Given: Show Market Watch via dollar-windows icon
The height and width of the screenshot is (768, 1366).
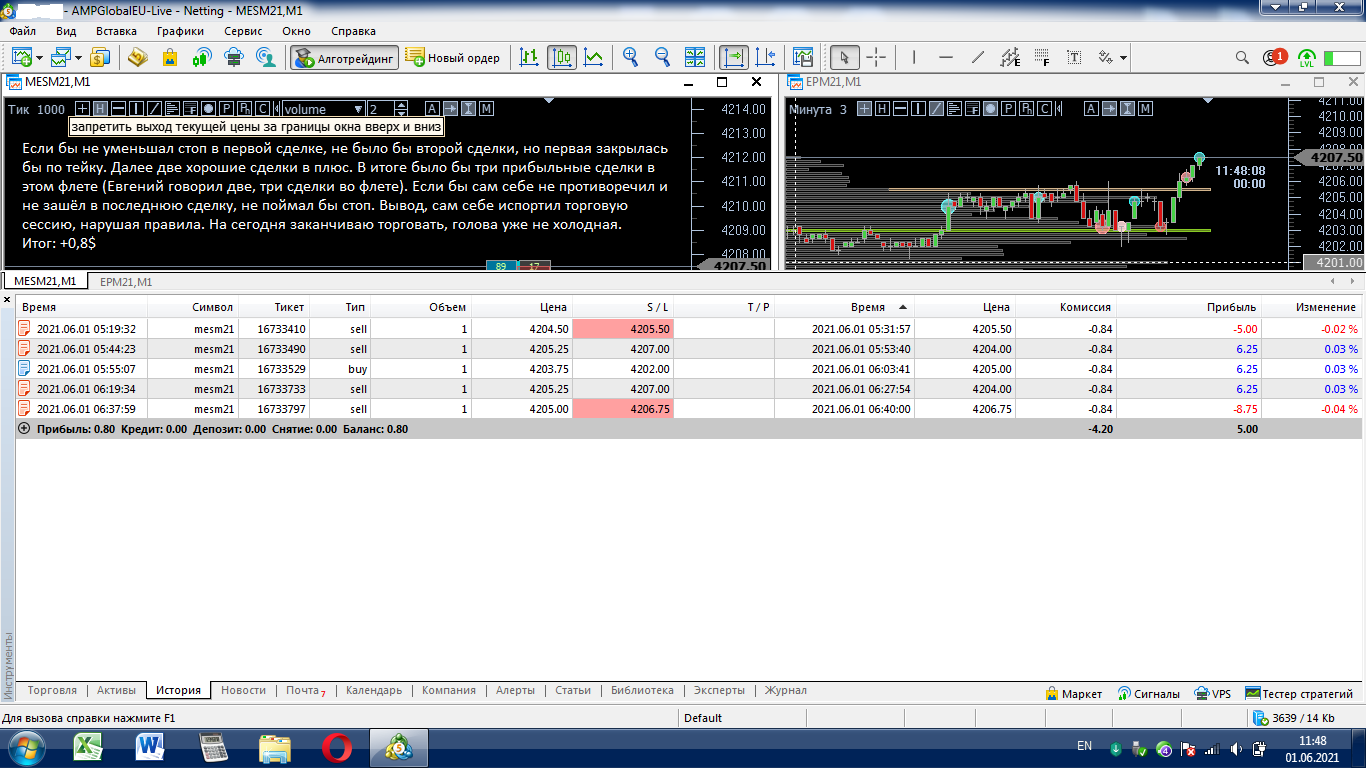Looking at the screenshot, I should coord(100,57).
